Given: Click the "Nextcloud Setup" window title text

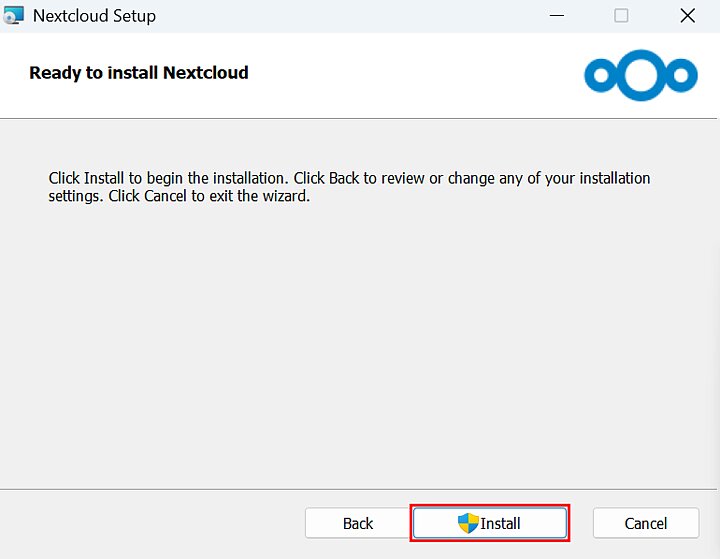Looking at the screenshot, I should [94, 16].
